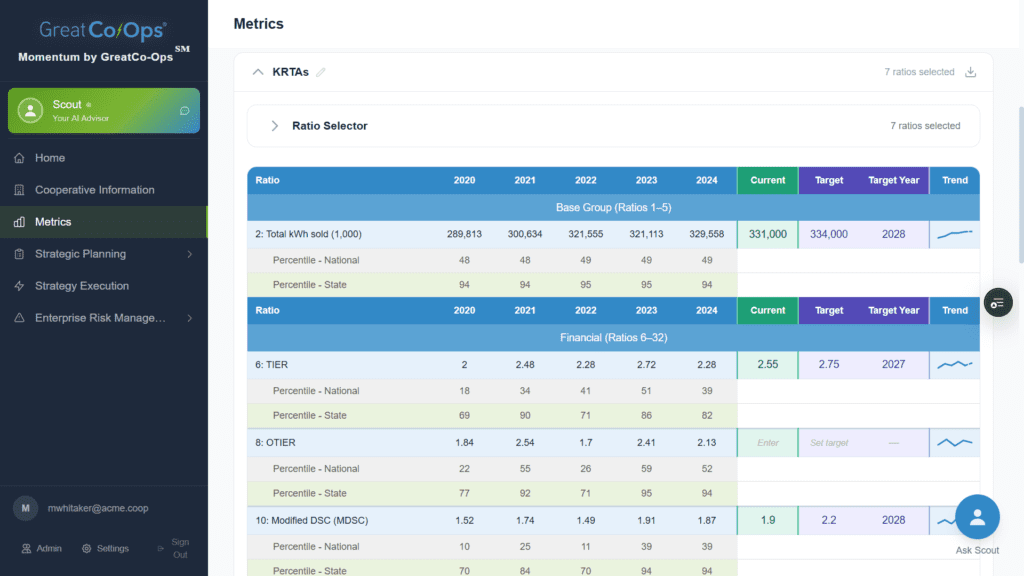Click the dark round filter panel icon

(998, 303)
